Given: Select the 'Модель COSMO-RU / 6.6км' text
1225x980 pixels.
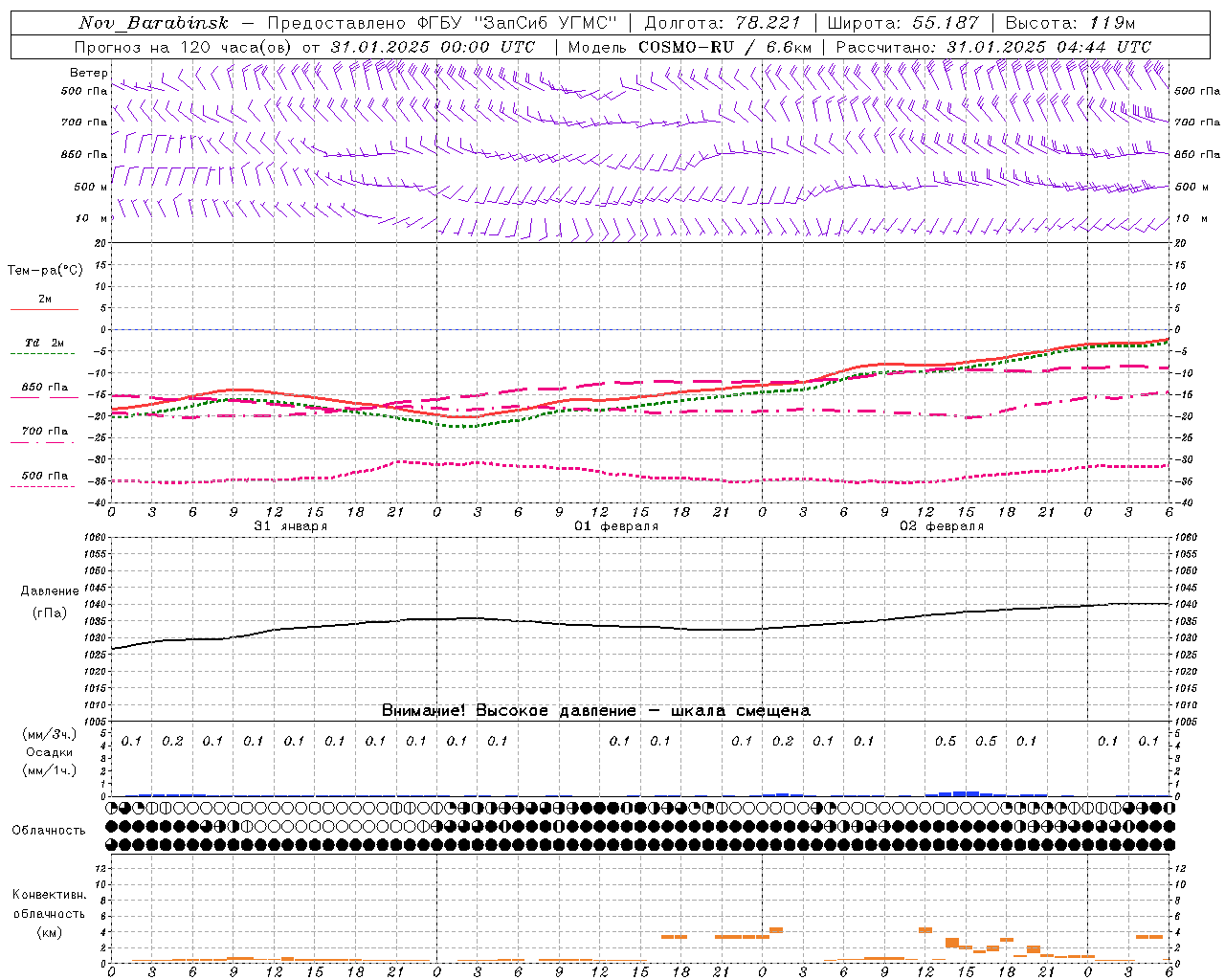Looking at the screenshot, I should pos(690,47).
